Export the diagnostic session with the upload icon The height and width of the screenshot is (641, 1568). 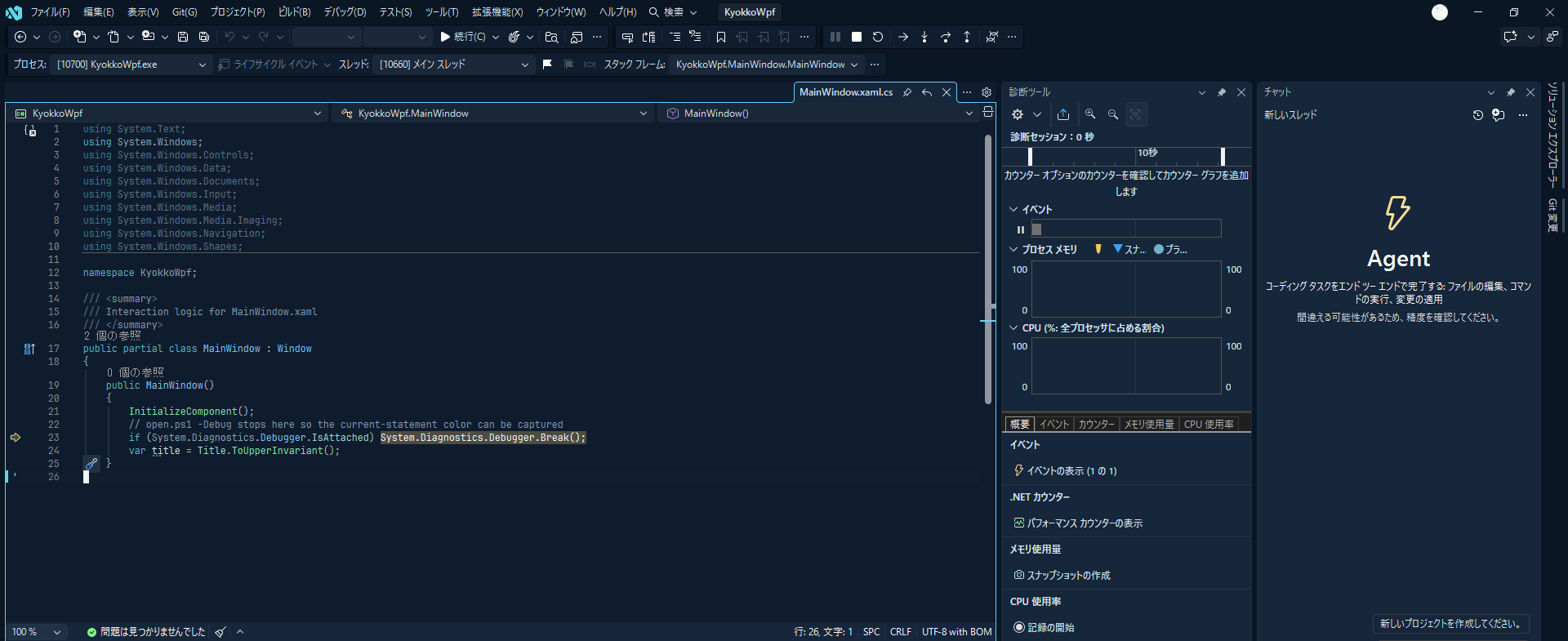1063,114
